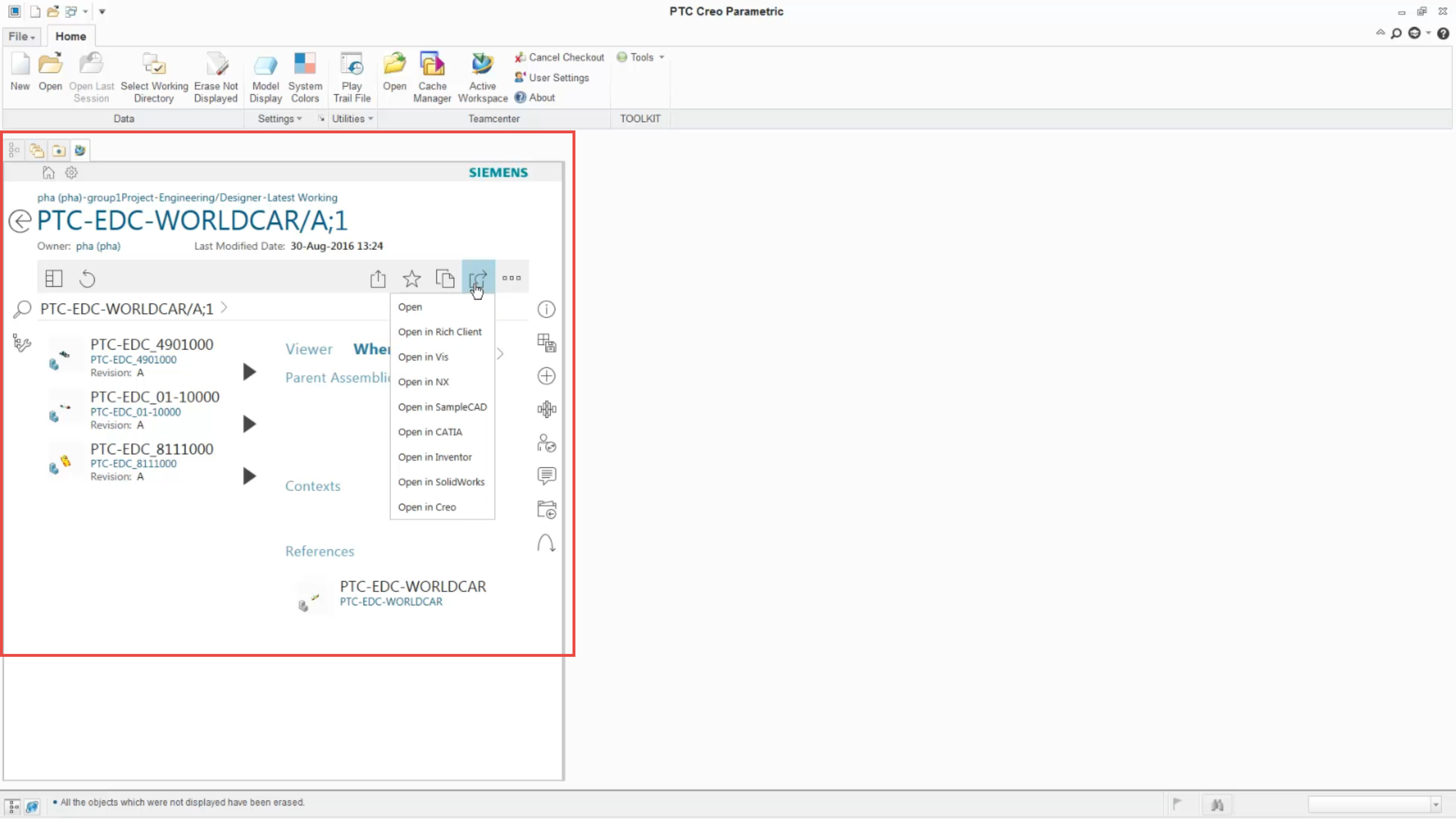1456x819 pixels.
Task: Click the back arrow beside PTC-EDC-WORLDCAR/A;1
Action: pos(20,221)
